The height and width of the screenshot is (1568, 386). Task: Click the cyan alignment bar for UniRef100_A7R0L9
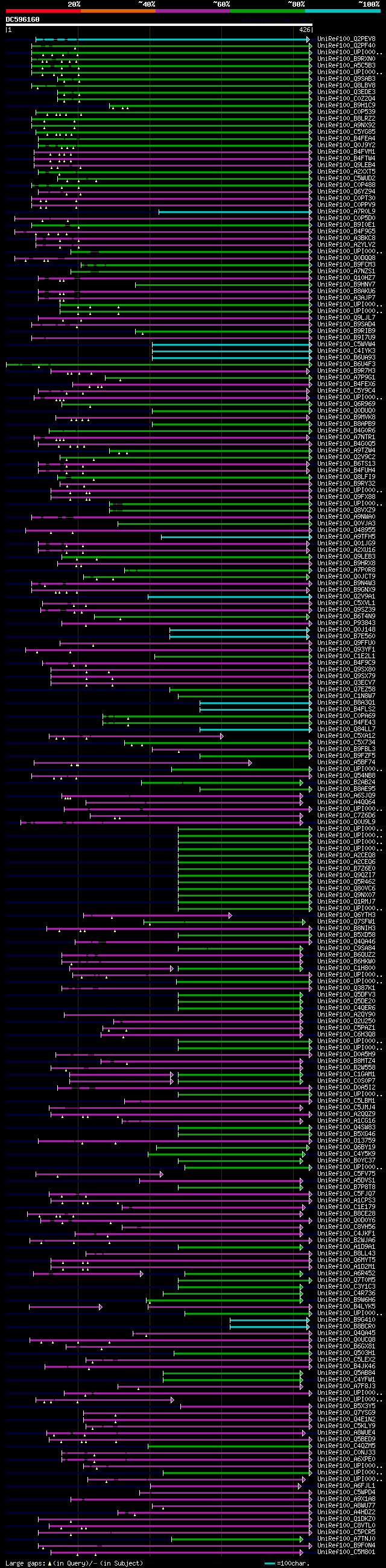pos(235,212)
